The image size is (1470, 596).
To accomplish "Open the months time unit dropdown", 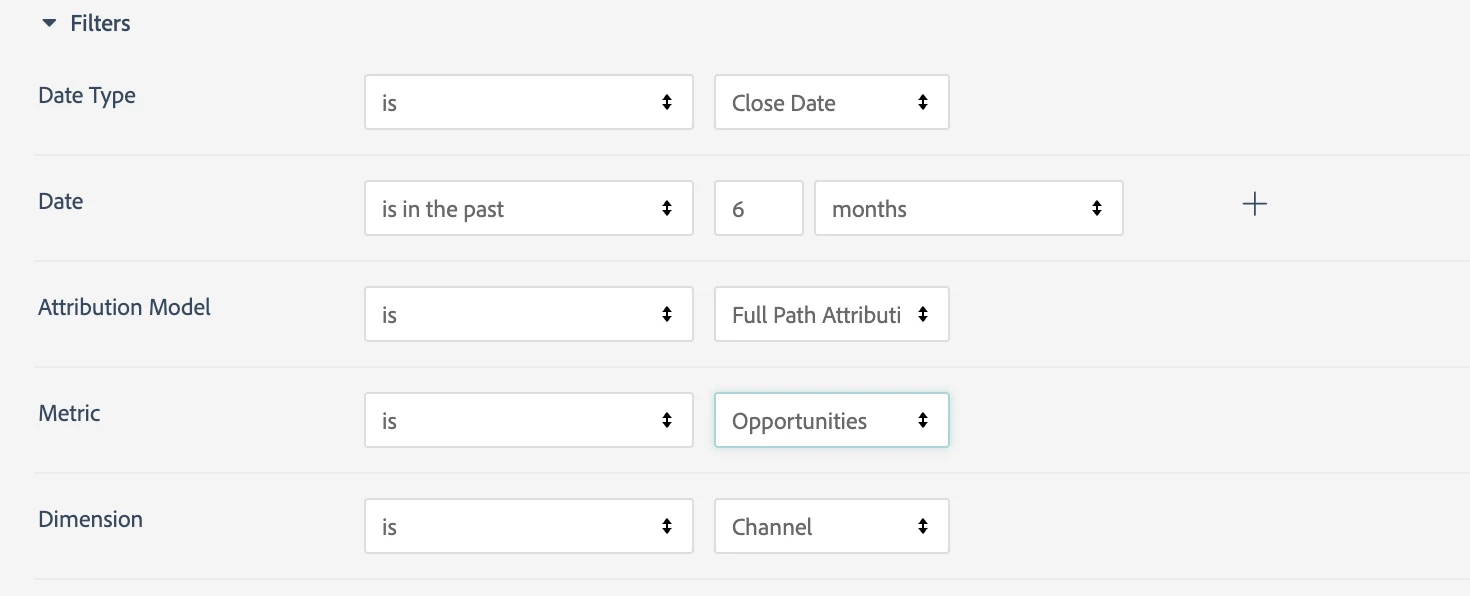I will (968, 208).
